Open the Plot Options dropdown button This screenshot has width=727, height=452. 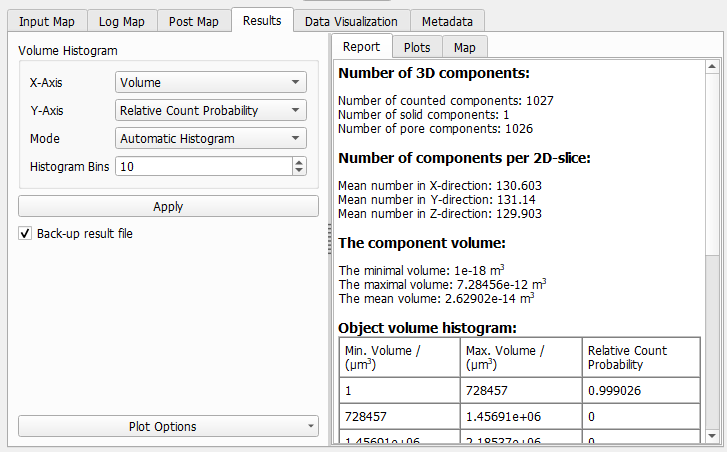pos(168,426)
